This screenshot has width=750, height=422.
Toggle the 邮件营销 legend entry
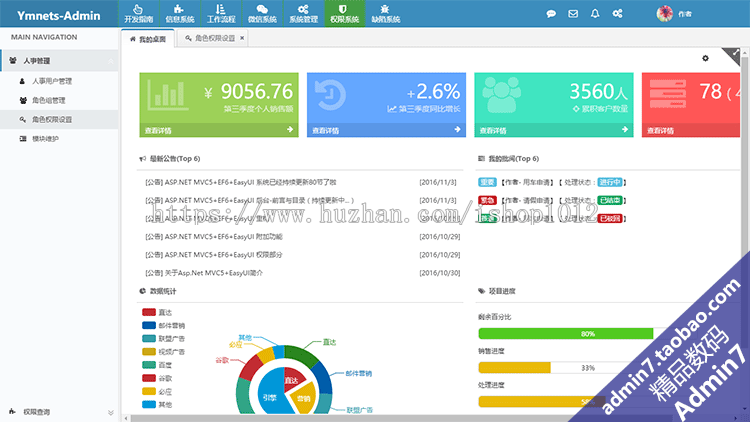(x=164, y=326)
